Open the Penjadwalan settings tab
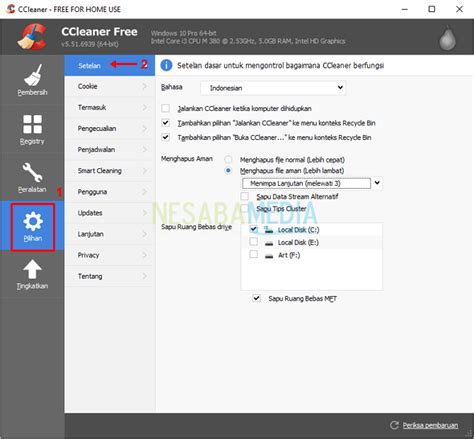This screenshot has width=474, height=439. (x=110, y=150)
